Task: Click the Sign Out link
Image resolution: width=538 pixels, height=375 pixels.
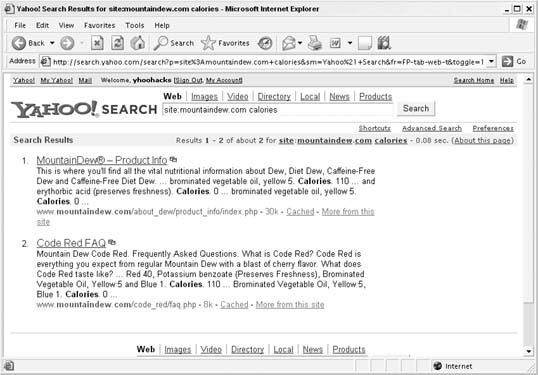Action: [x=189, y=80]
